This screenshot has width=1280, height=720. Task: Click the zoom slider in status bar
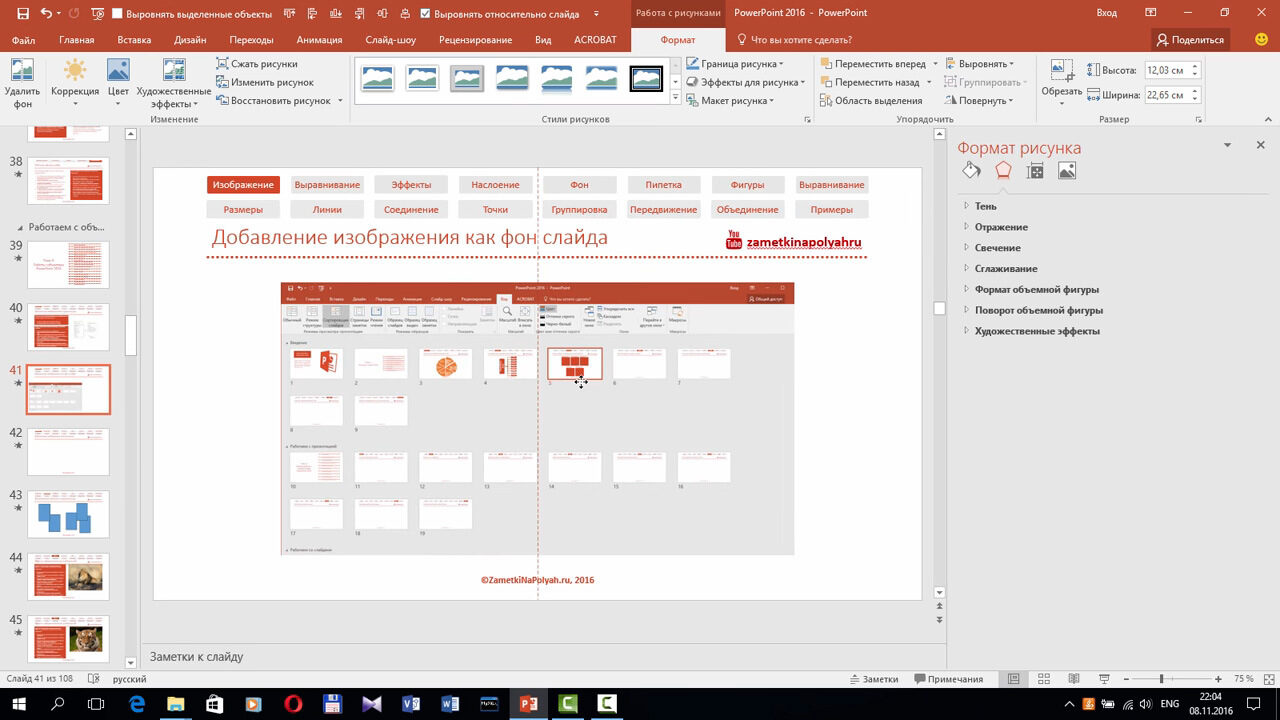pyautogui.click(x=1161, y=679)
